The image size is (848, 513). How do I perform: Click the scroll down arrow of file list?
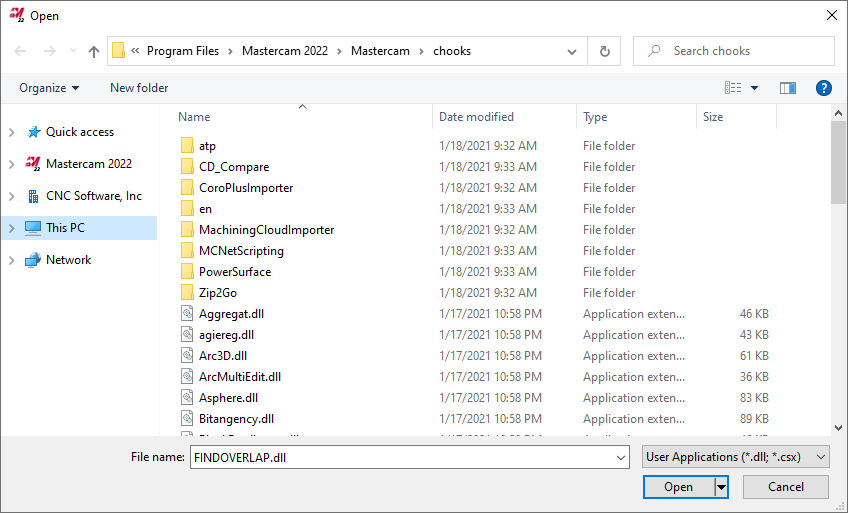pos(839,428)
